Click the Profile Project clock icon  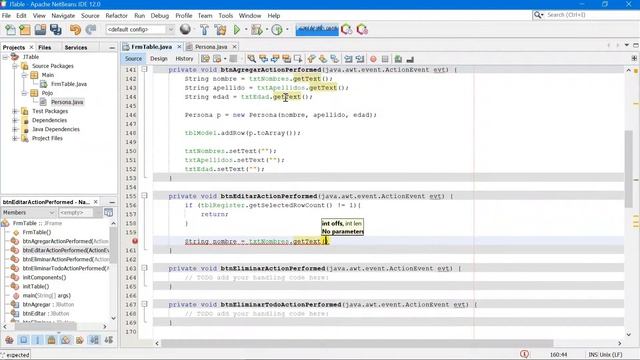tap(277, 29)
